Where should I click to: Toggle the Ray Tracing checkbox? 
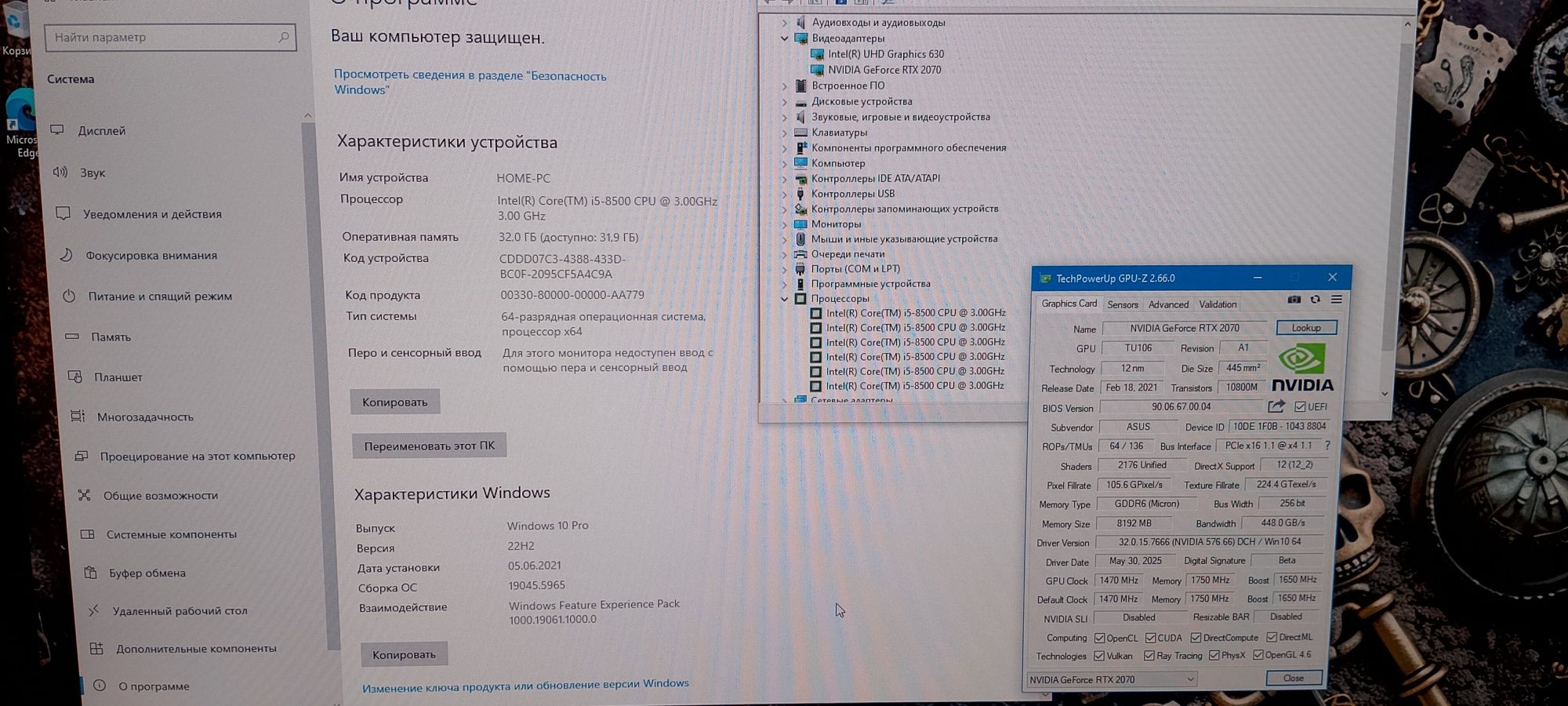1149,656
